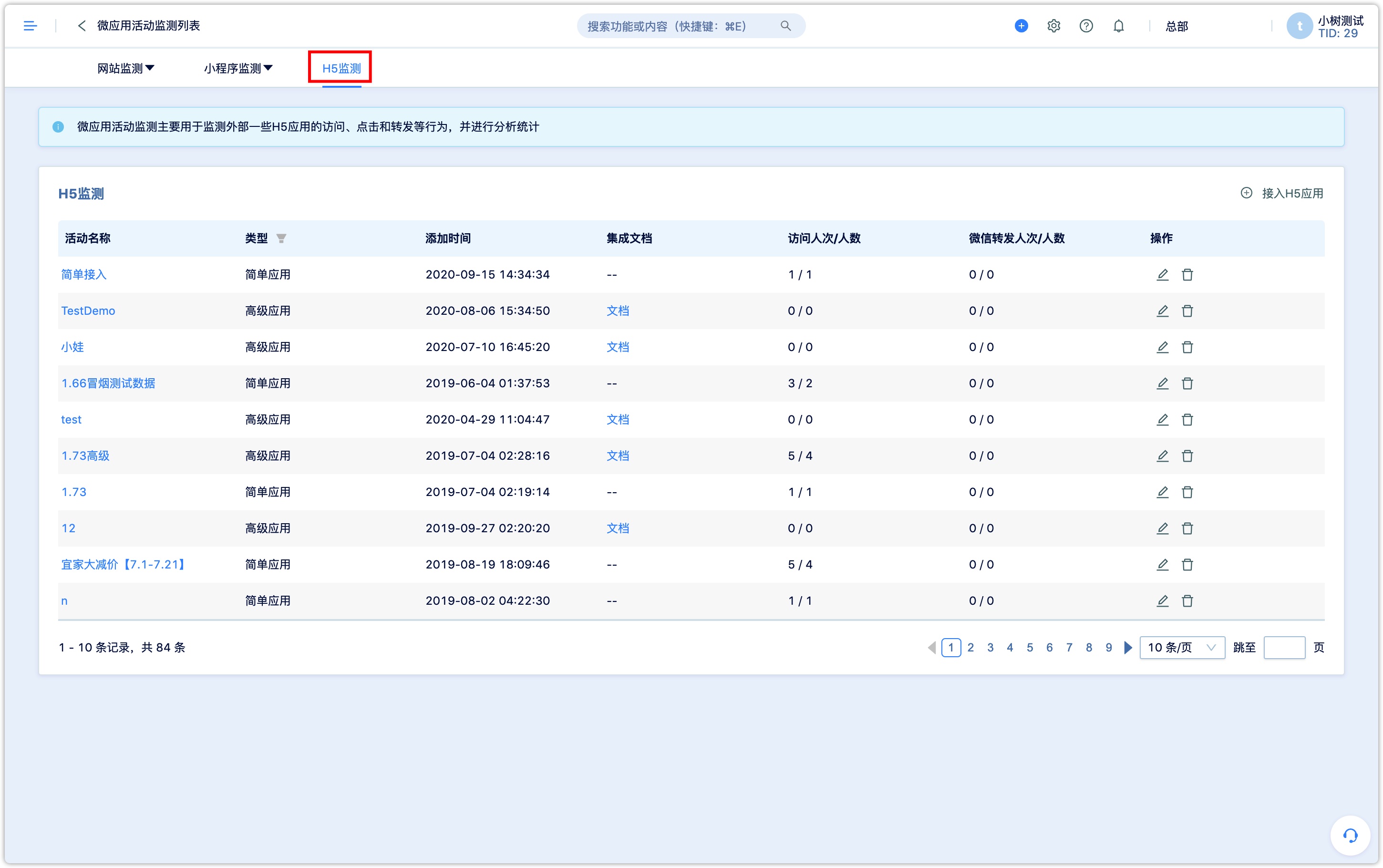
Task: Open notifications bell icon
Action: (x=1118, y=26)
